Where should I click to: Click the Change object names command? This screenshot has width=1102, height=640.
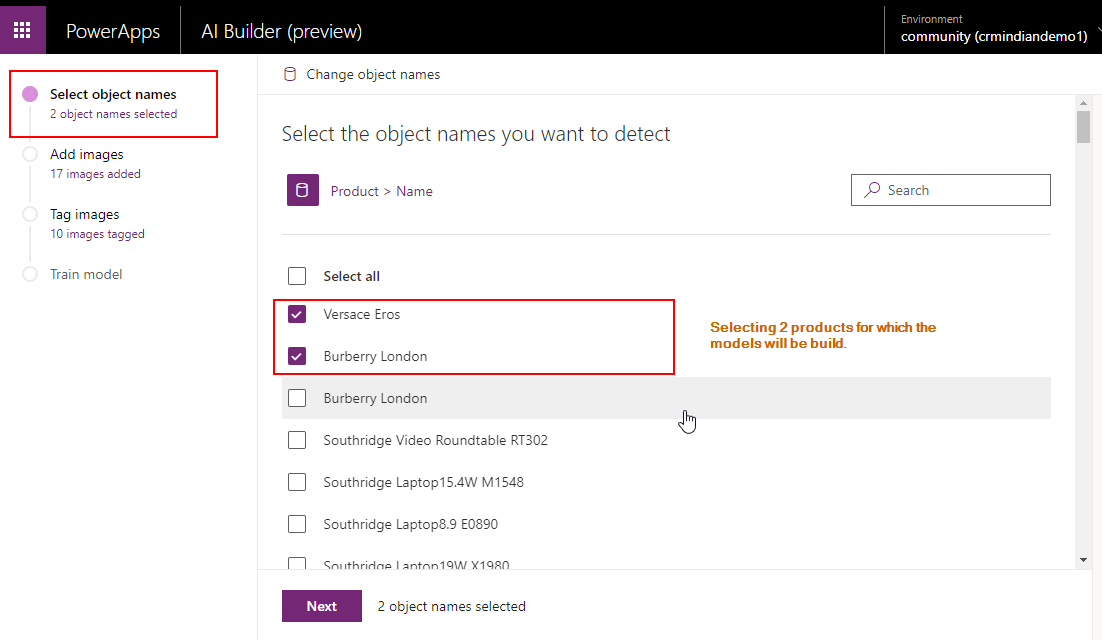372,74
